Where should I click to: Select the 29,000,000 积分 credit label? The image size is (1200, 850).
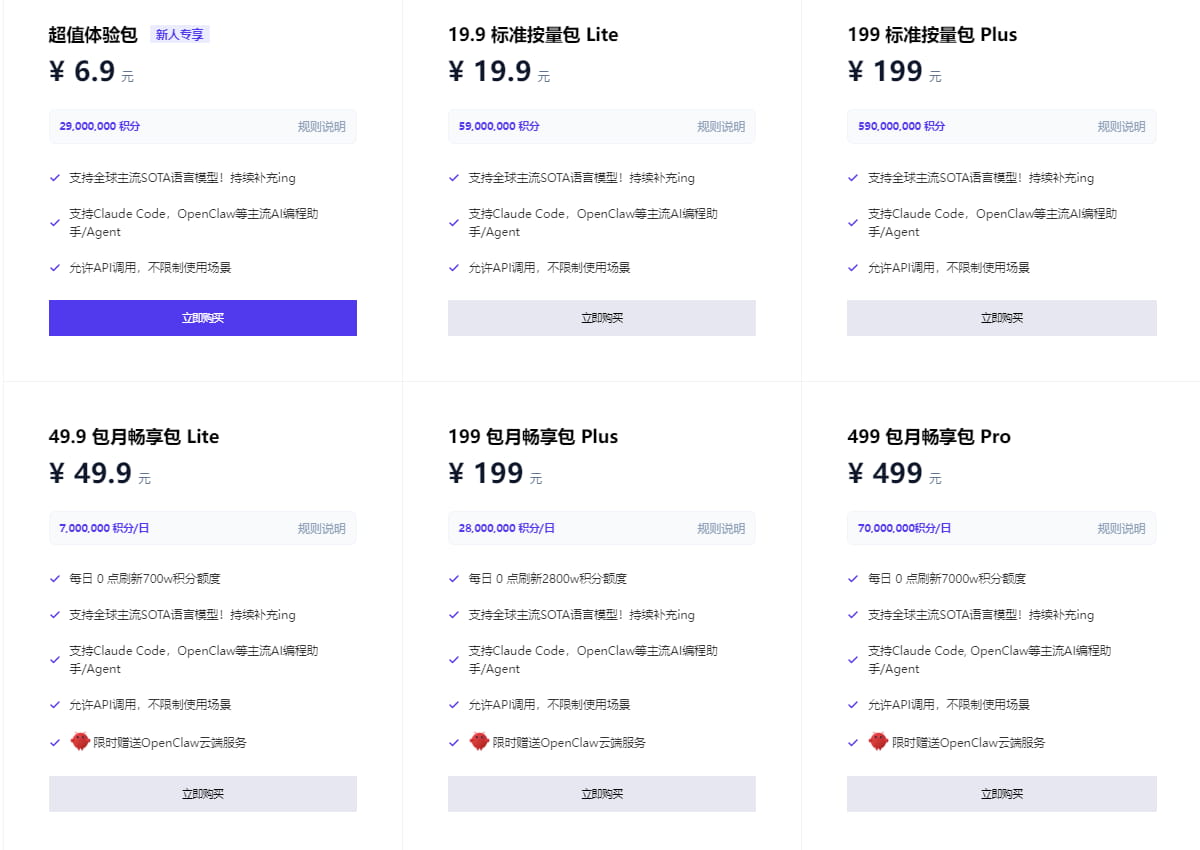coord(101,126)
